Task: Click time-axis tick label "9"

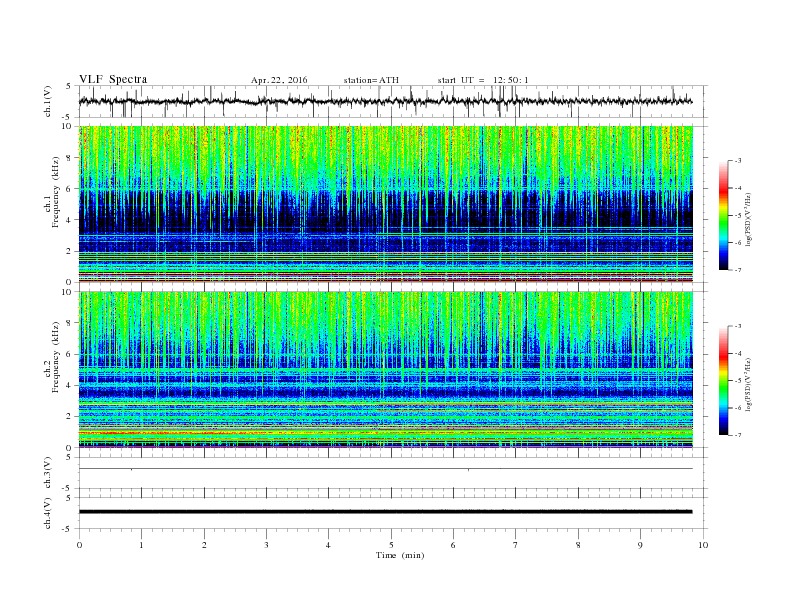Action: tap(640, 545)
